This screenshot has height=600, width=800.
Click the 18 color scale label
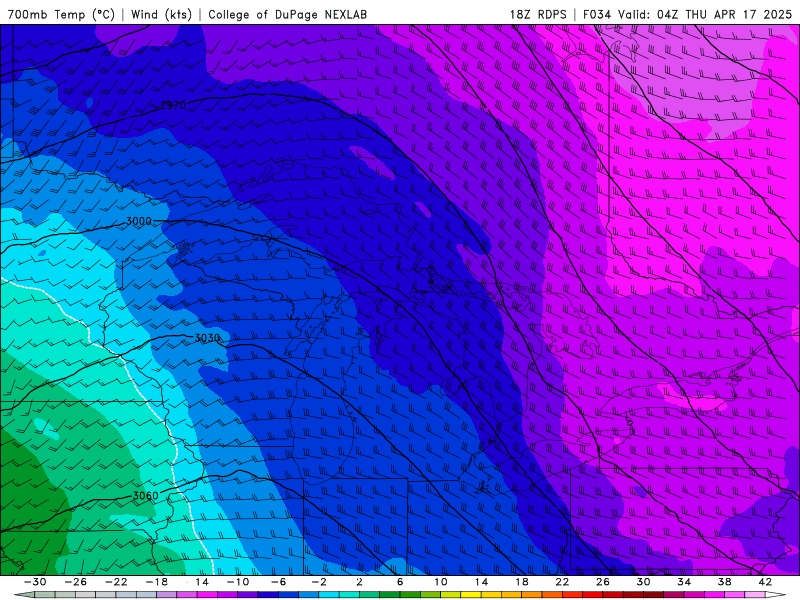point(521,582)
